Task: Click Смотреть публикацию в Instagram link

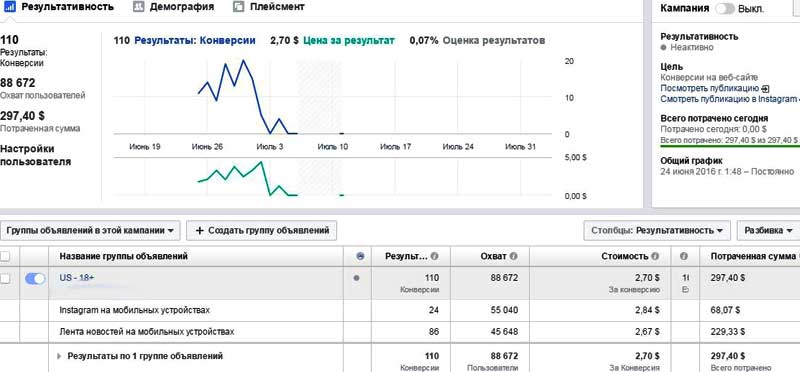Action: tap(728, 99)
